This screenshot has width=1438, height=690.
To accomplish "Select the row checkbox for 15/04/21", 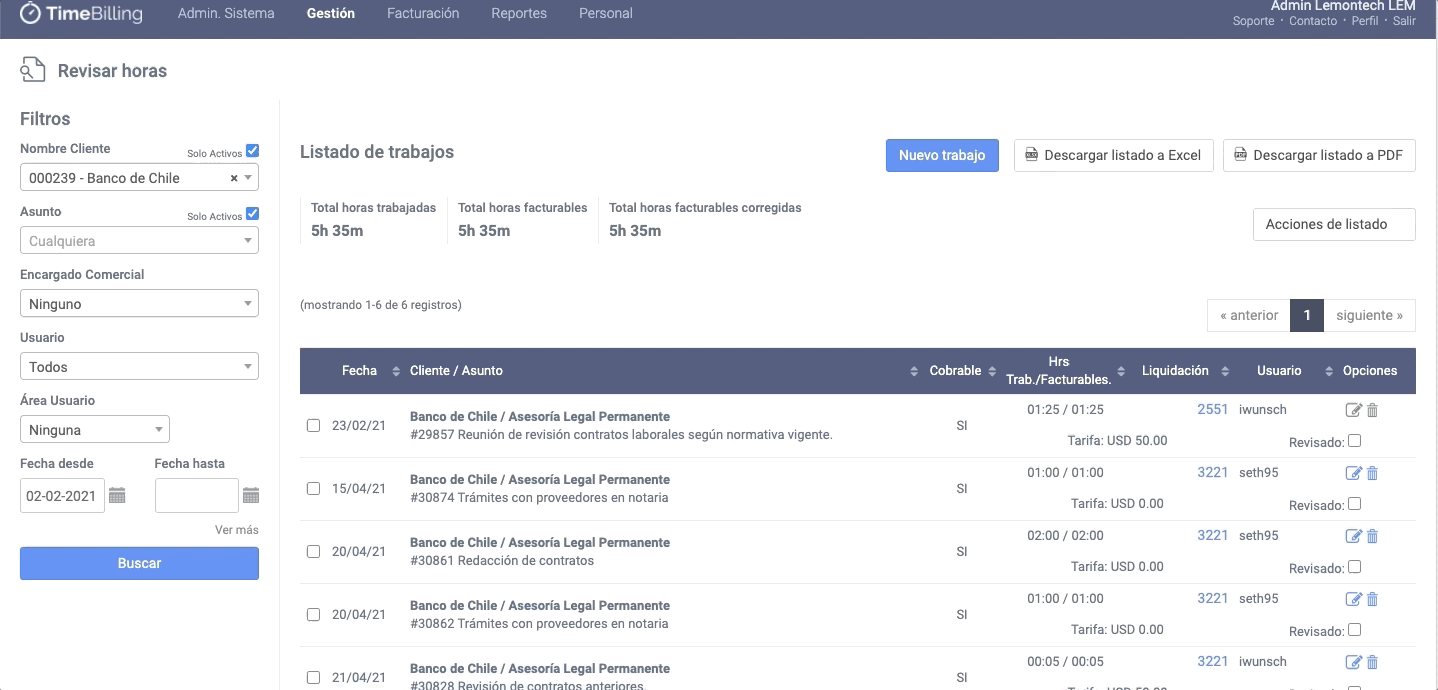I will pos(313,488).
